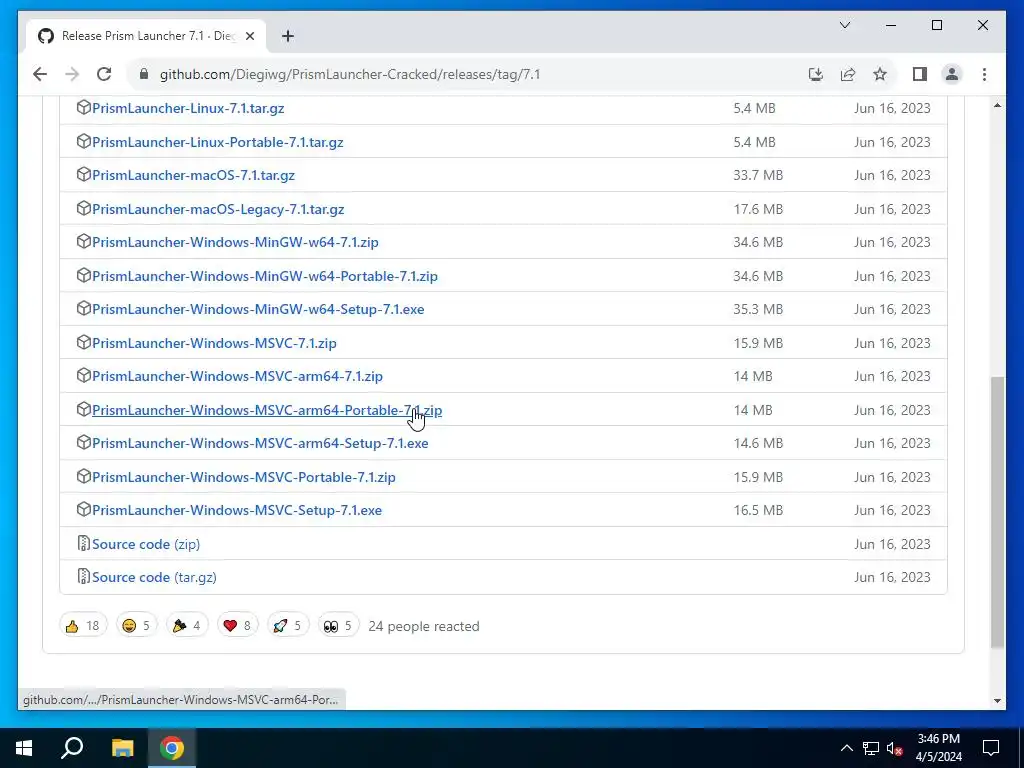
Task: Click package icon beside Linux-7.1.tar.gz
Action: (84, 107)
